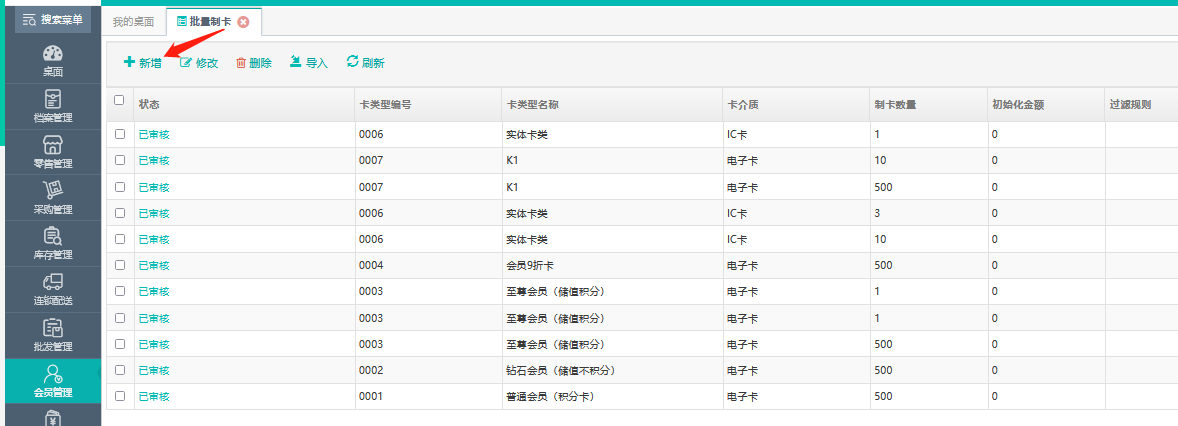Click 钻石会员 (储值不积分) name cell
This screenshot has height=426, width=1178.
612,370
